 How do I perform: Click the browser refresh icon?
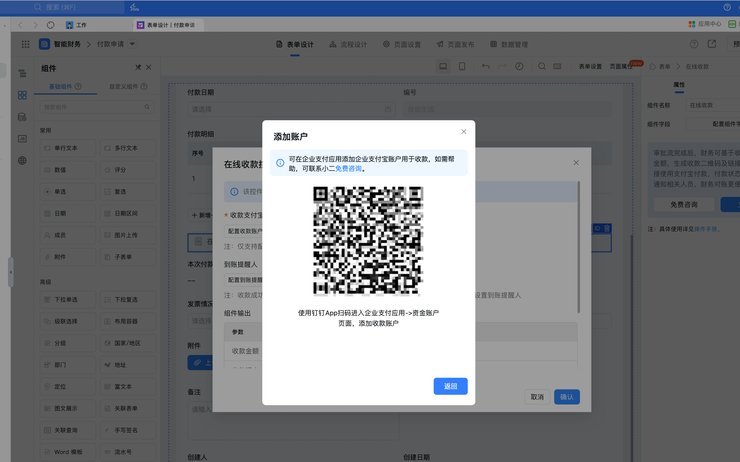50,25
